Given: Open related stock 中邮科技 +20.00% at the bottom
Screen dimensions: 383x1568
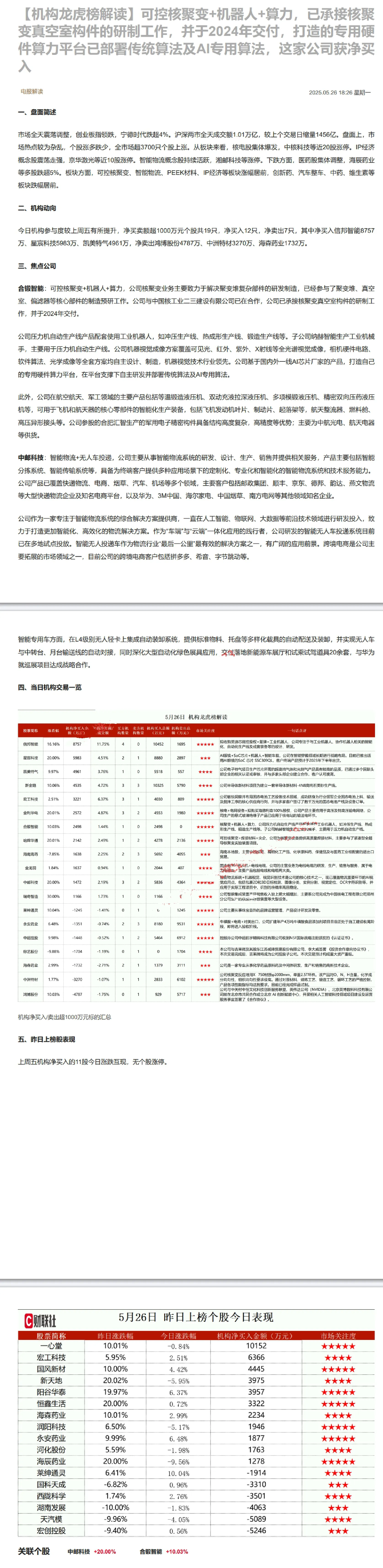Looking at the screenshot, I should point(91,1552).
